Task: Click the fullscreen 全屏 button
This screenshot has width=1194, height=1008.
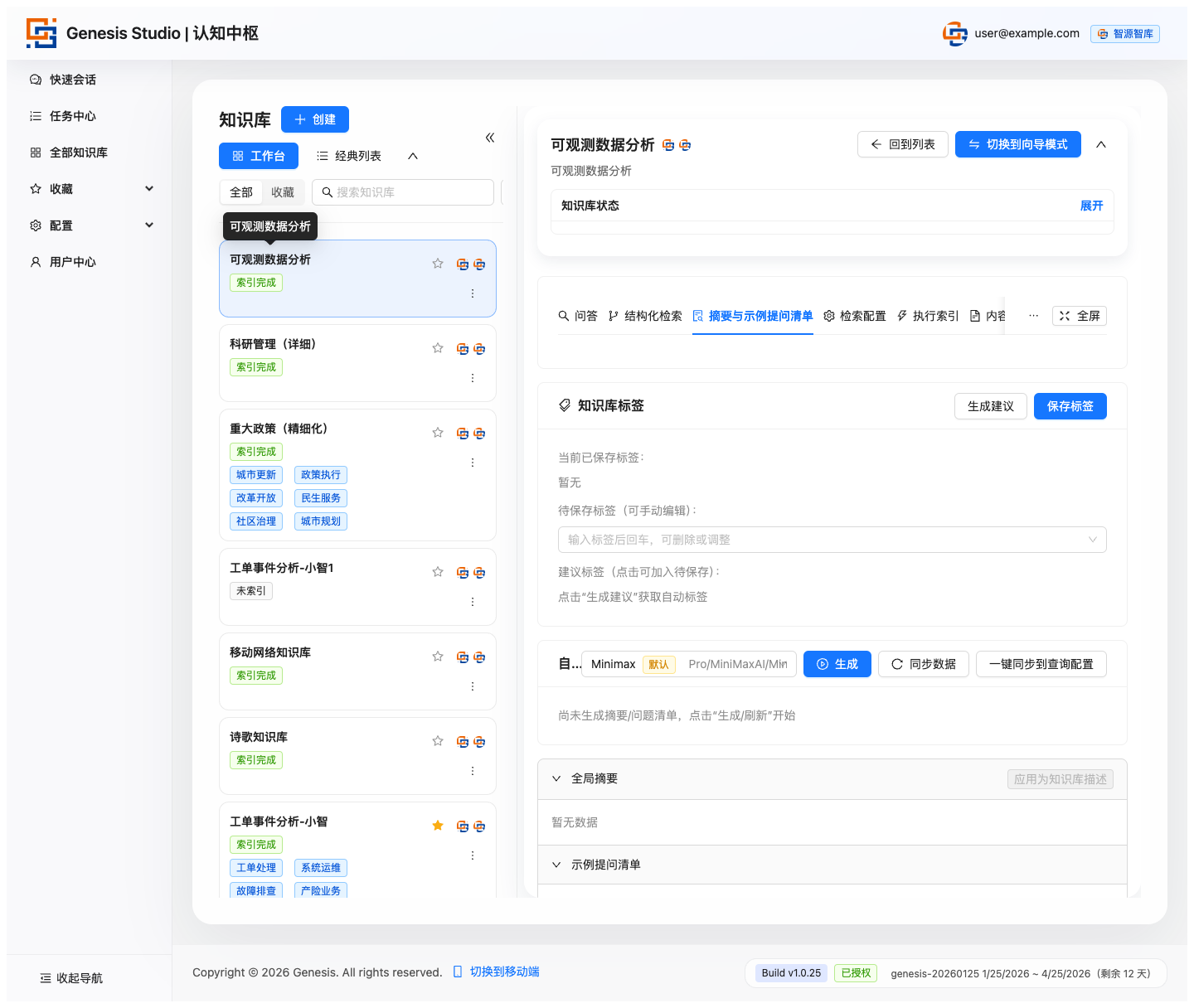Action: tap(1079, 316)
